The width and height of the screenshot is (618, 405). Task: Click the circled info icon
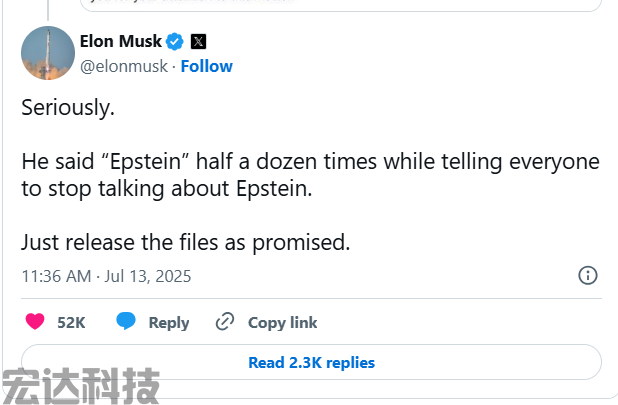[x=588, y=275]
